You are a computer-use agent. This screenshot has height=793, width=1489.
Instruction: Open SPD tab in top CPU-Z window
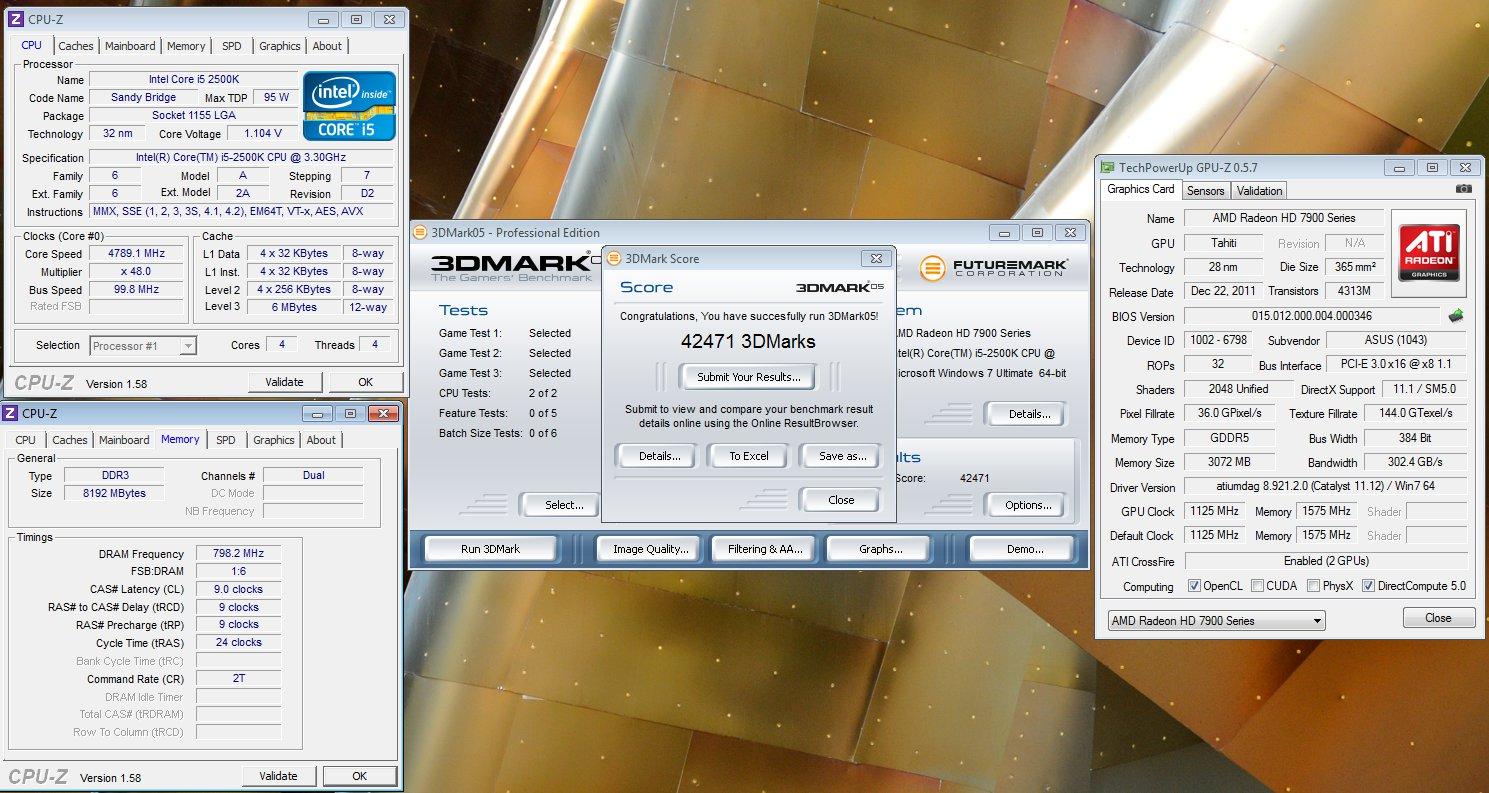point(231,46)
